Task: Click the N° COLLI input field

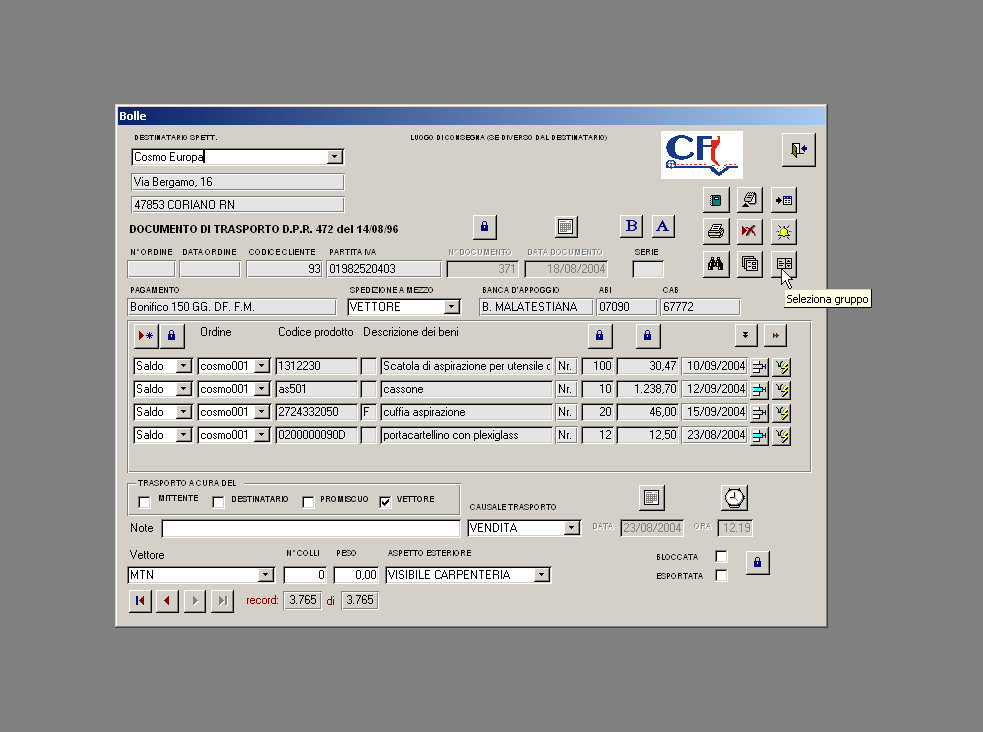Action: pos(305,575)
